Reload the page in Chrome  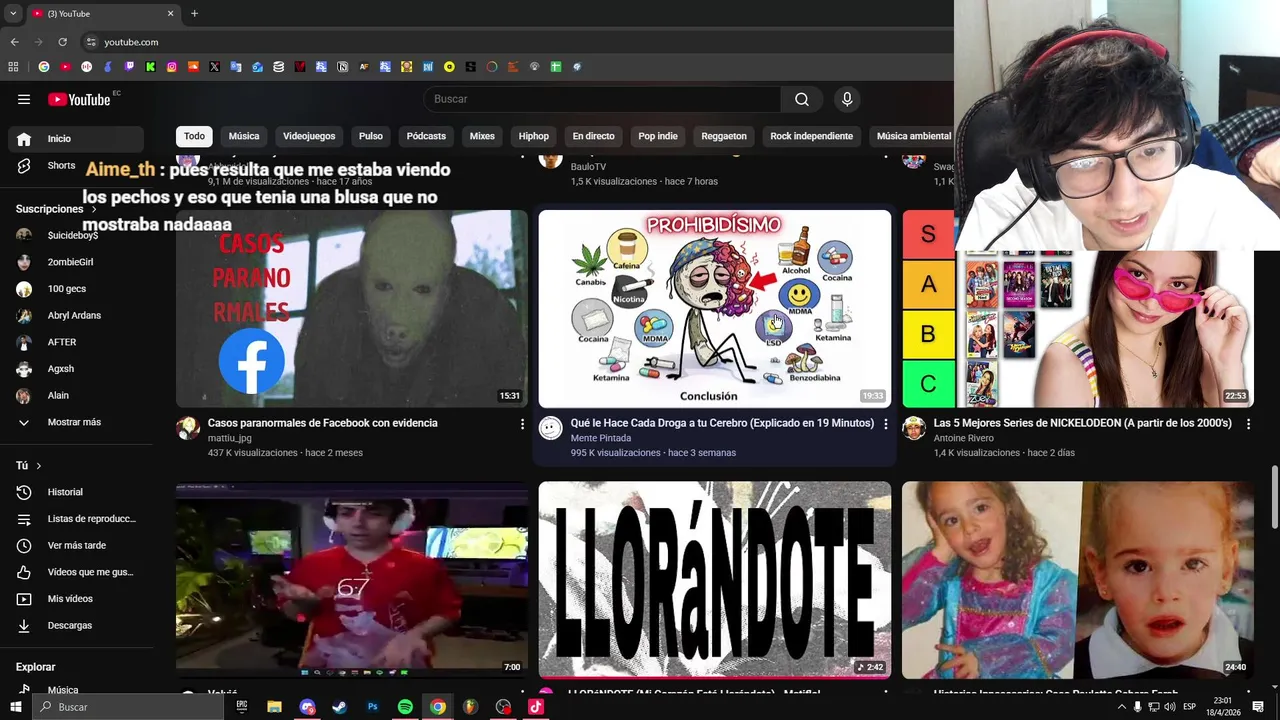(62, 42)
